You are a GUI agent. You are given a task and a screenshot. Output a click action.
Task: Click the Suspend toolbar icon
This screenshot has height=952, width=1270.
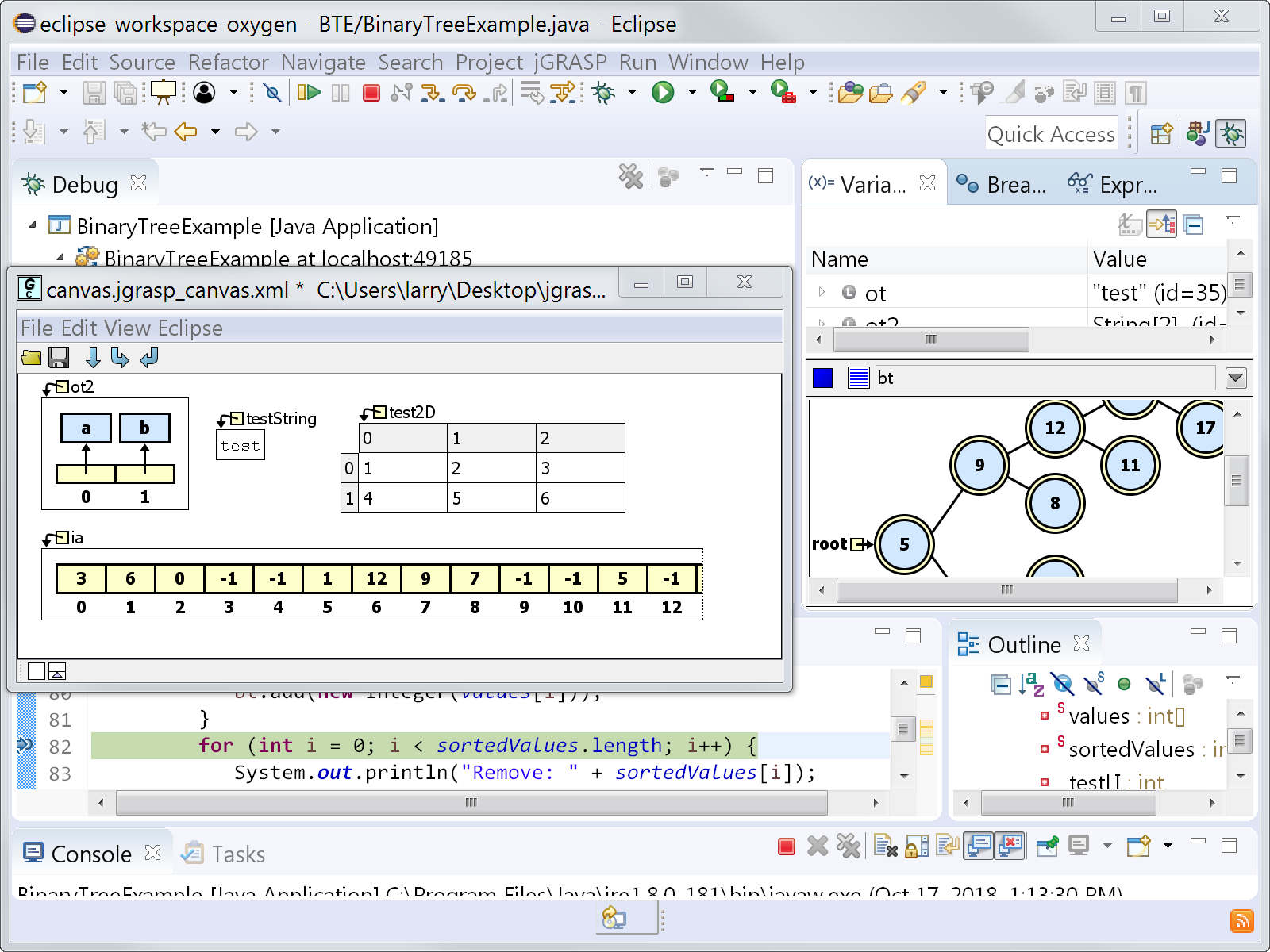(x=341, y=93)
